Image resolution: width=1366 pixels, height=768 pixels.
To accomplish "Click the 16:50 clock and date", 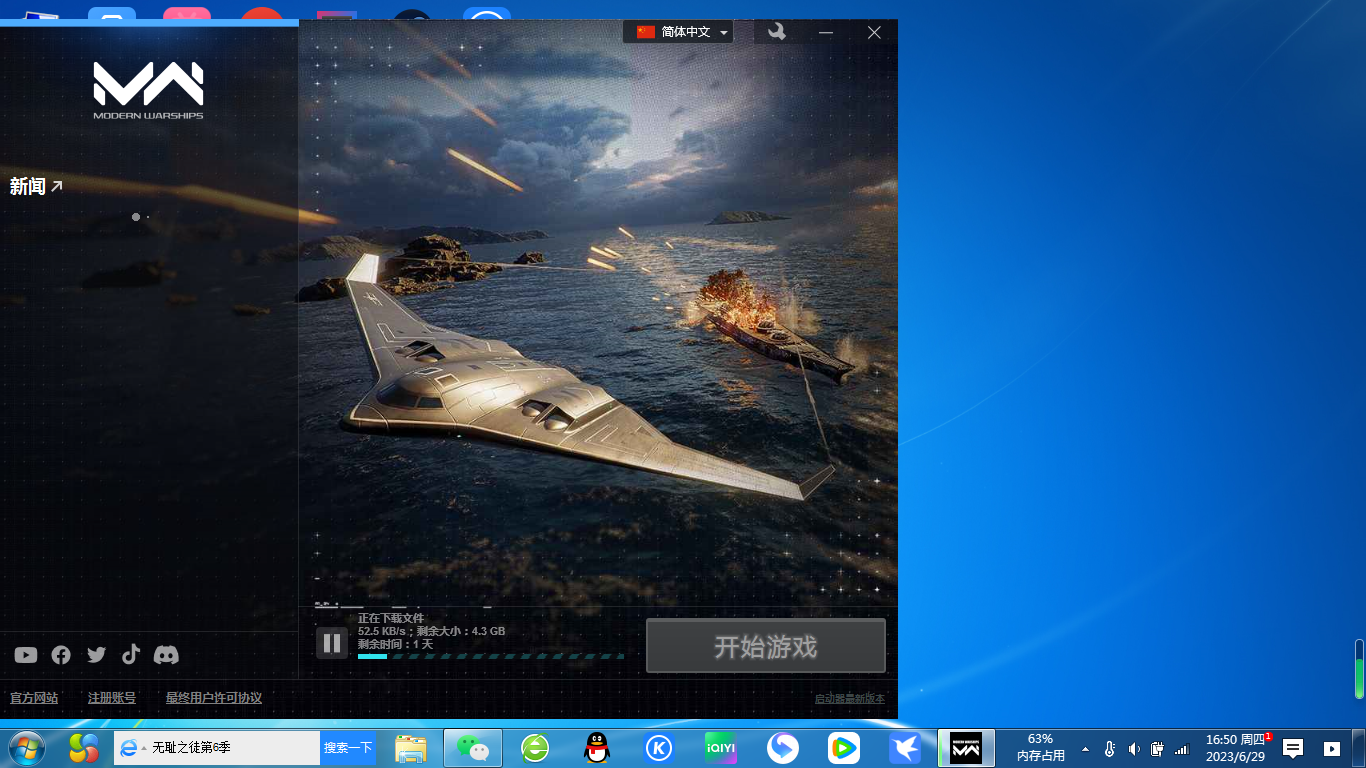I will click(x=1237, y=748).
